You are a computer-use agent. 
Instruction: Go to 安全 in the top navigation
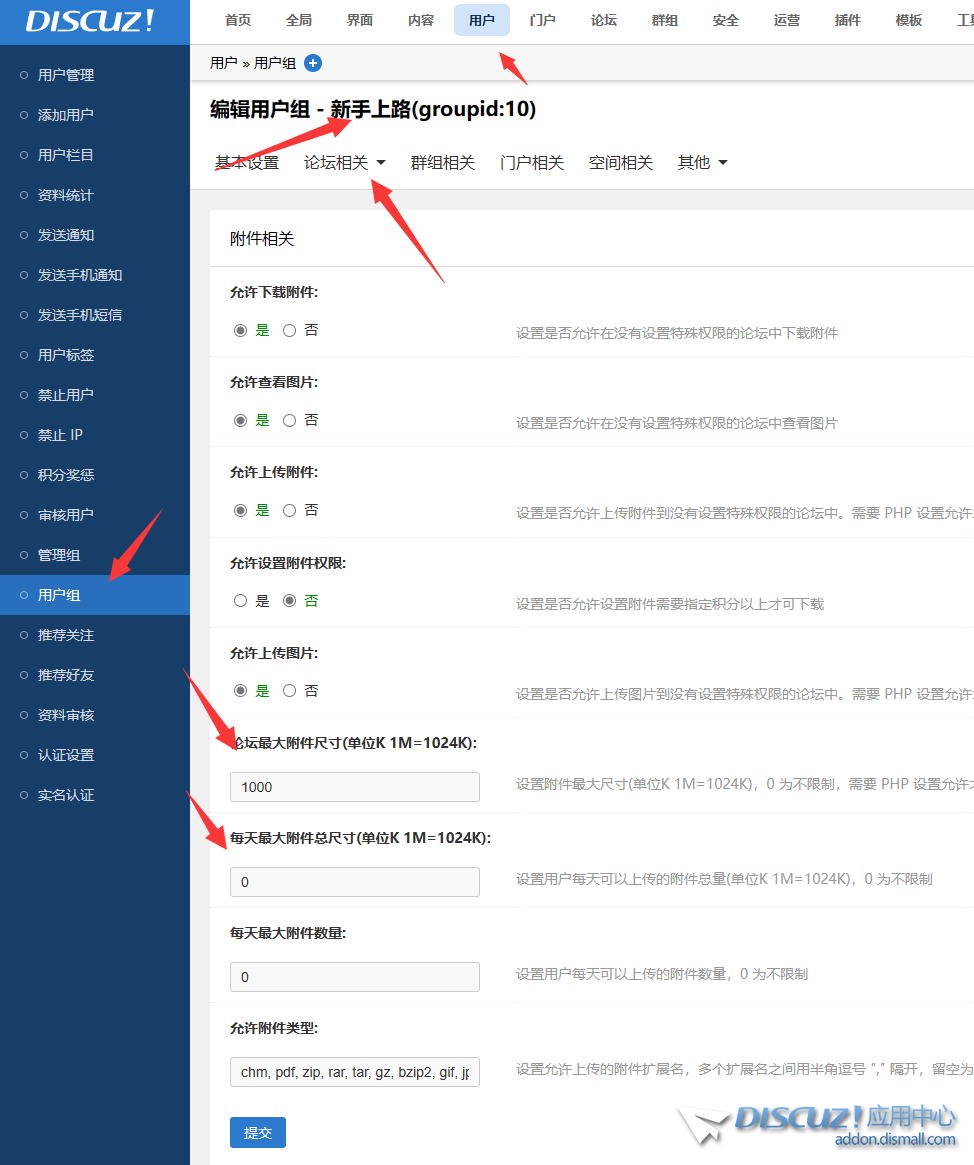(x=725, y=20)
